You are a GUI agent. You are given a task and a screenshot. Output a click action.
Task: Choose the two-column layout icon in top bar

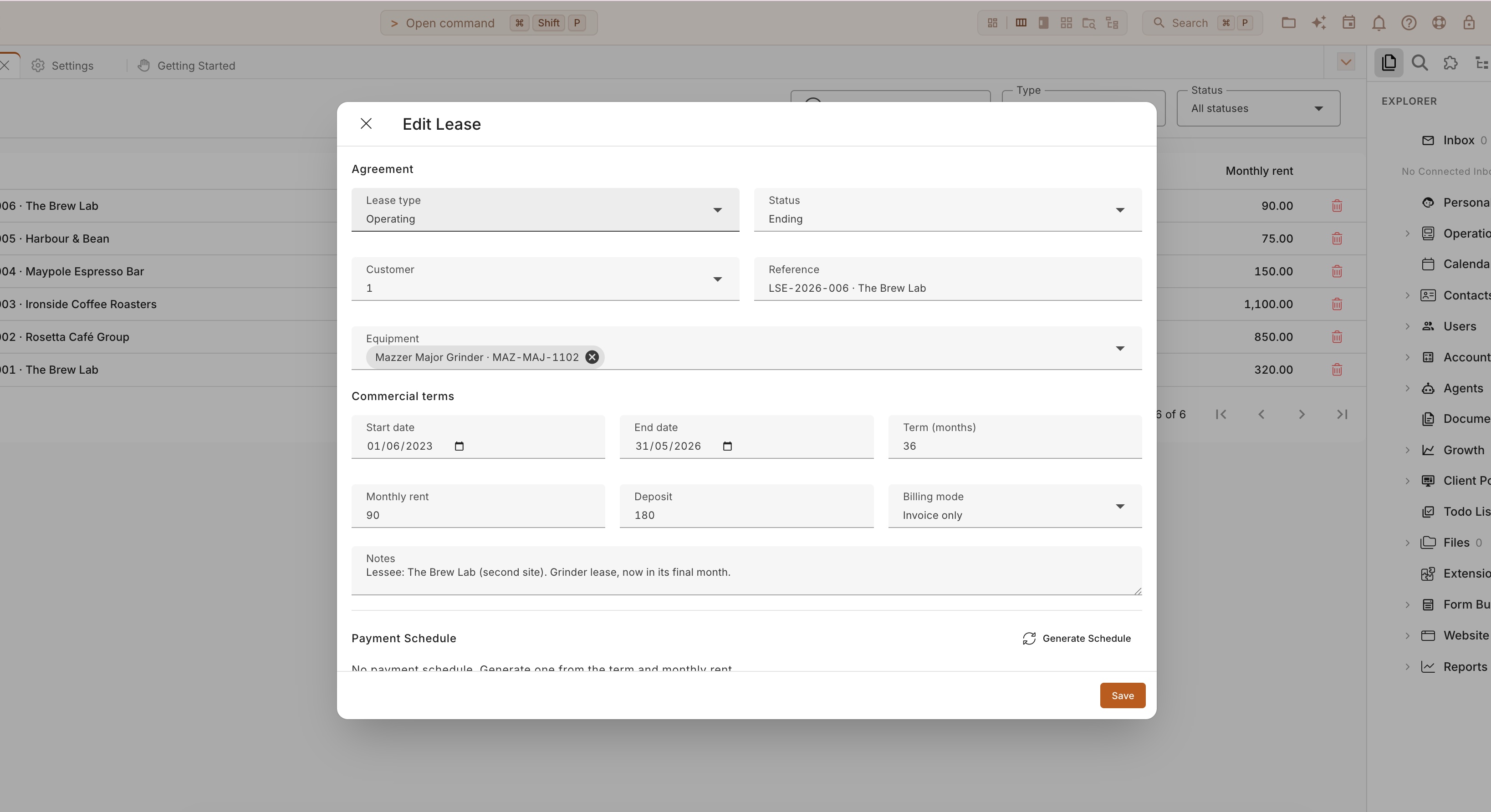(1021, 23)
